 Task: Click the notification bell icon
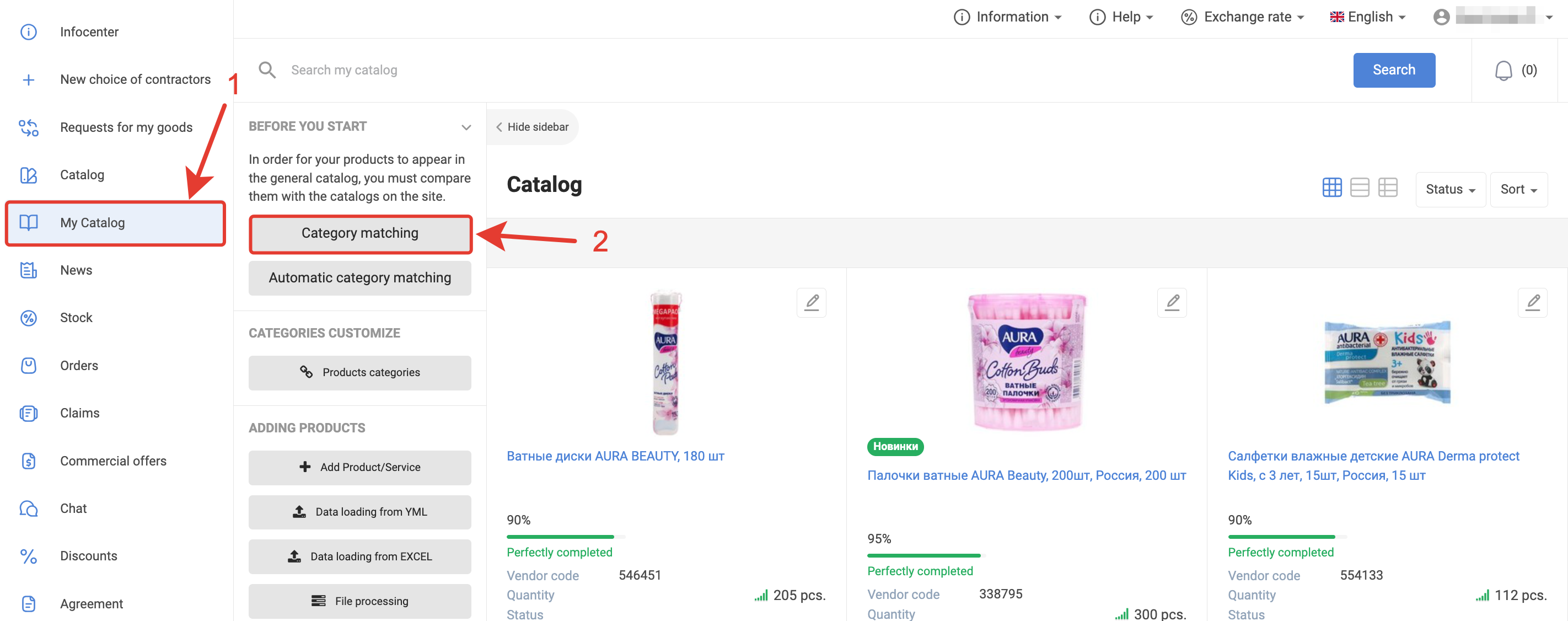(1503, 71)
